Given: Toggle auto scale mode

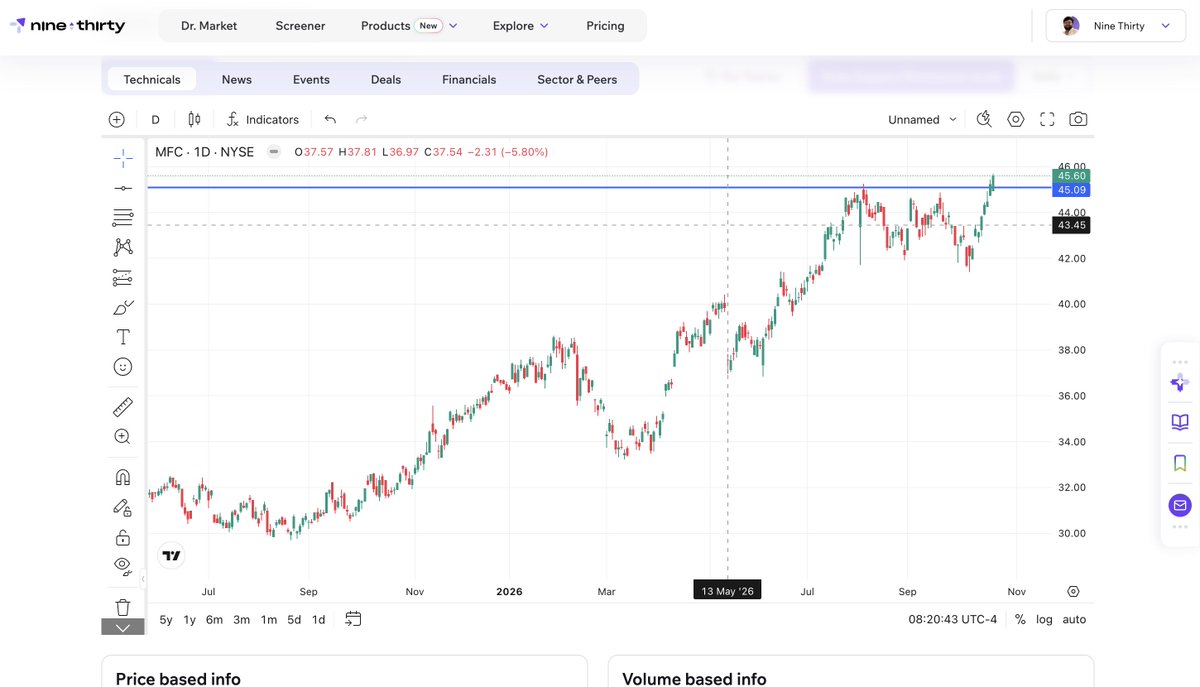Looking at the screenshot, I should [x=1074, y=619].
